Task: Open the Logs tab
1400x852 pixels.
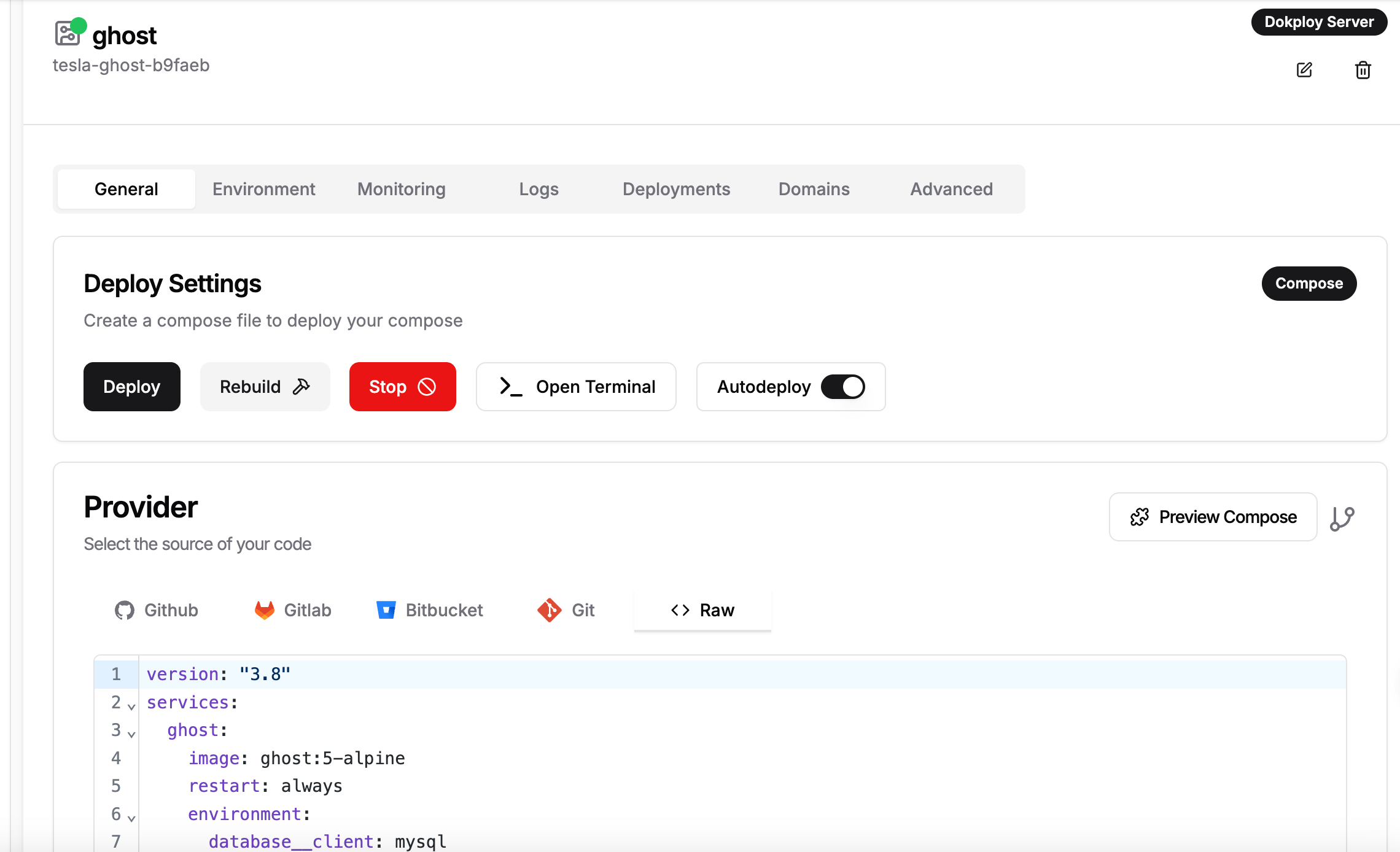Action: pos(539,189)
